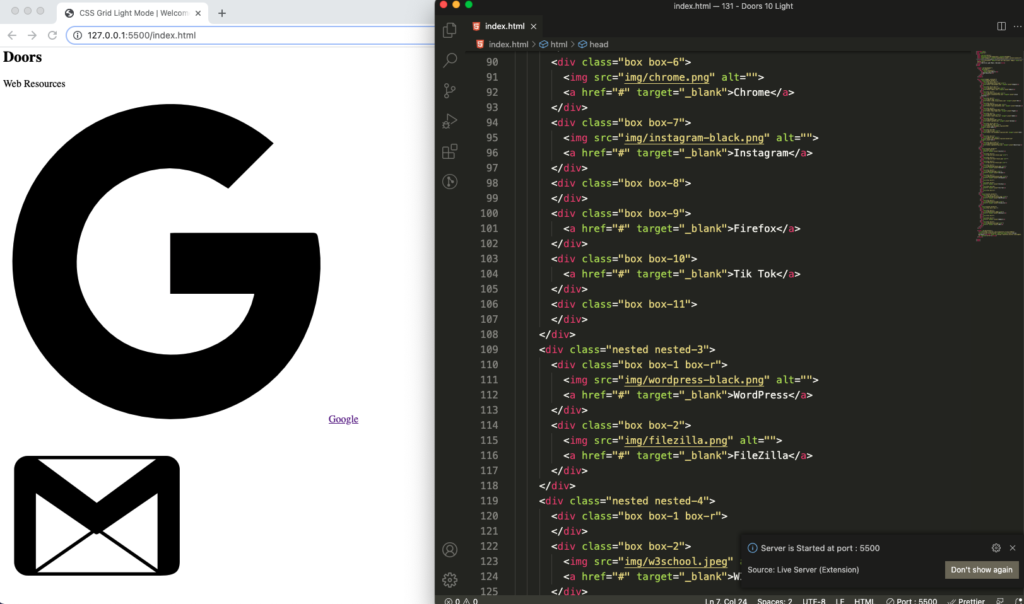
Task: Open the Manage gear in activity bar
Action: pyautogui.click(x=449, y=580)
